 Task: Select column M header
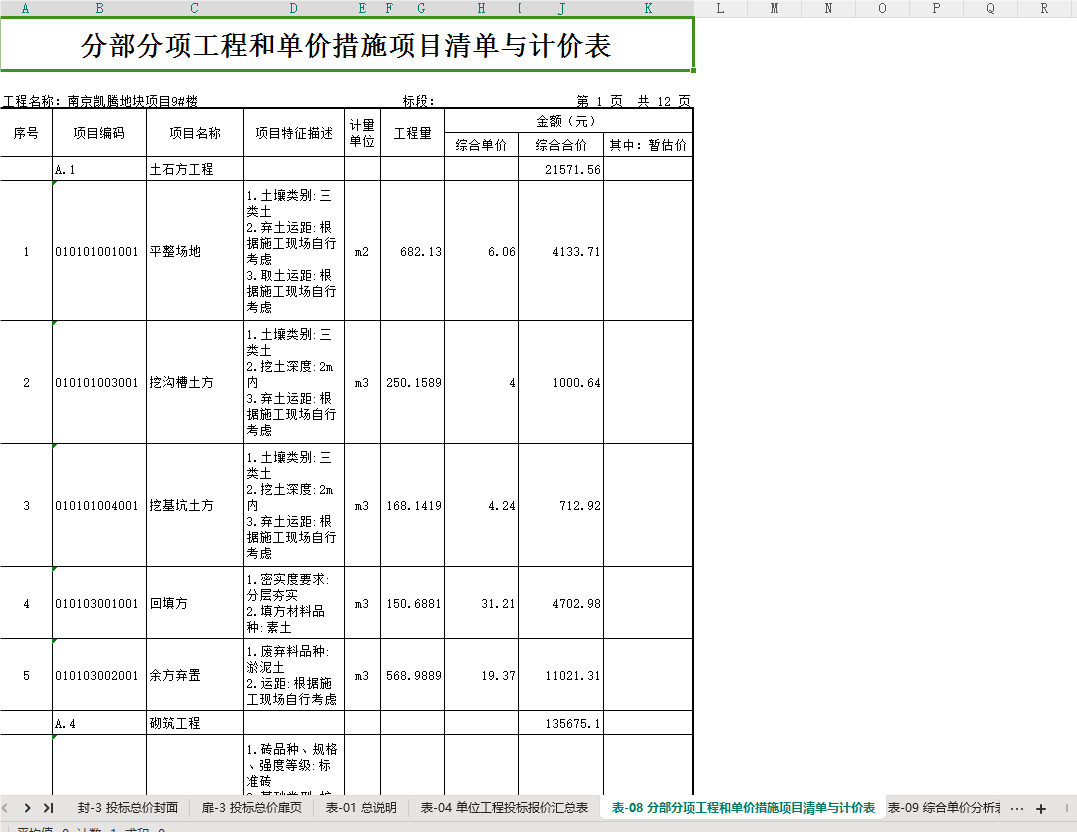[774, 8]
